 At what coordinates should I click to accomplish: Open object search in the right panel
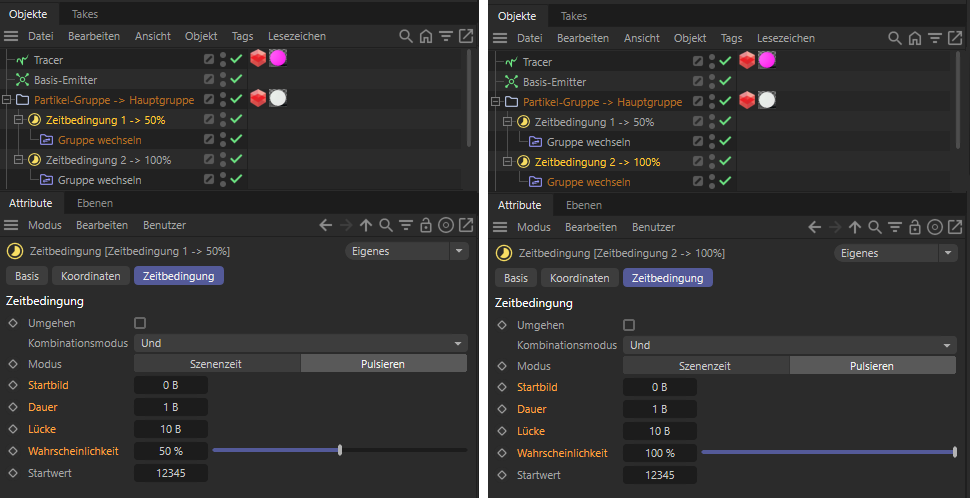tap(895, 38)
